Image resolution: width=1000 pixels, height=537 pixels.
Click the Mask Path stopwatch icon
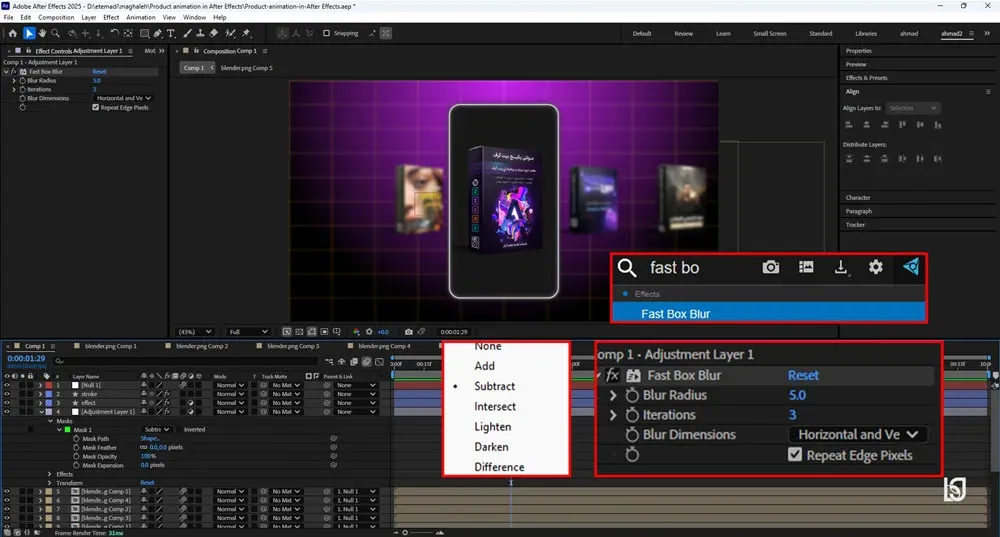(x=77, y=439)
